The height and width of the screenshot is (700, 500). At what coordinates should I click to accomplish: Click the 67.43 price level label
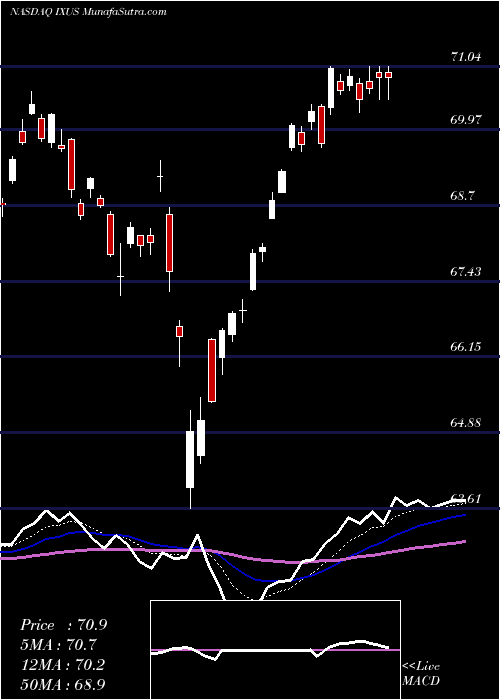pyautogui.click(x=466, y=271)
